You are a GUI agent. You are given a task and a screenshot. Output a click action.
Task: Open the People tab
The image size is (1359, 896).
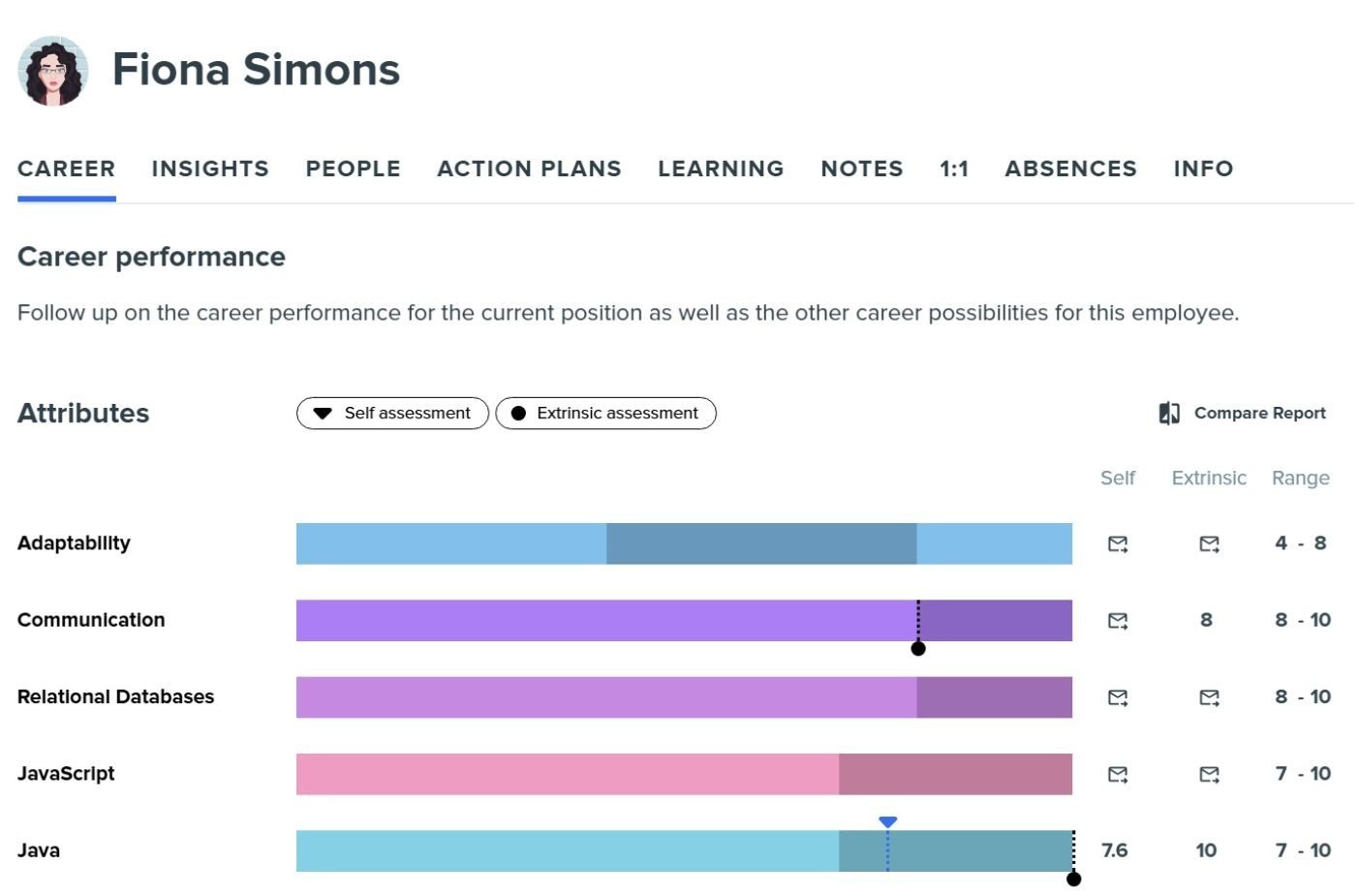click(x=353, y=169)
